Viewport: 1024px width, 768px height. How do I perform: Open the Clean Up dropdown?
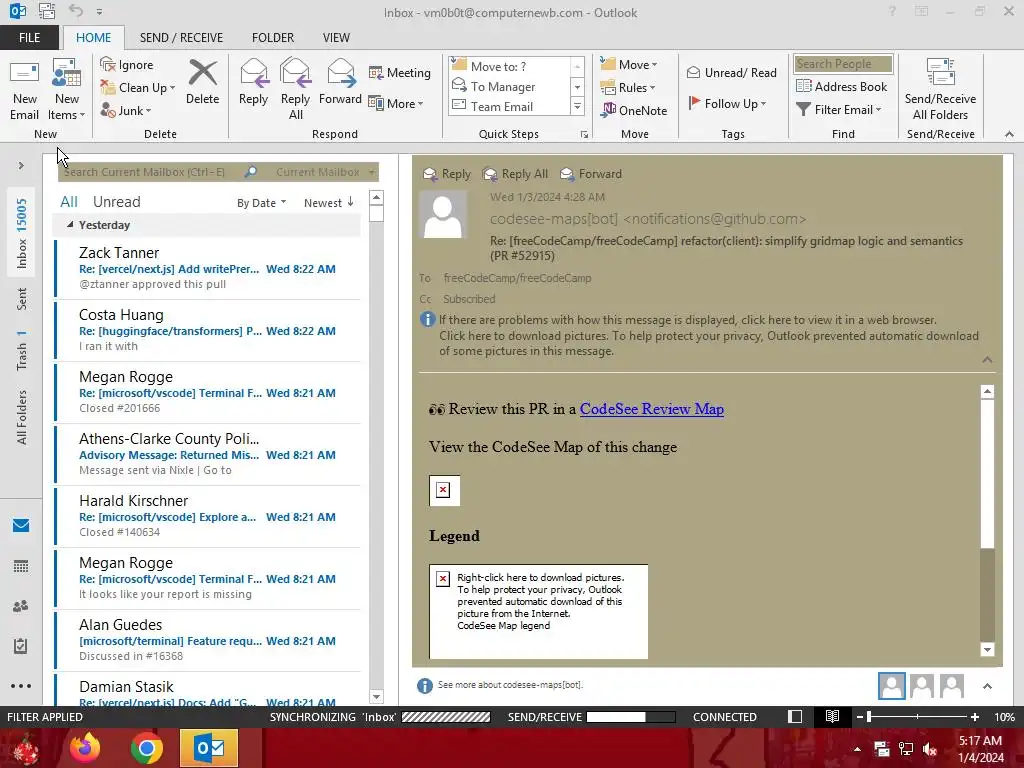(x=138, y=88)
